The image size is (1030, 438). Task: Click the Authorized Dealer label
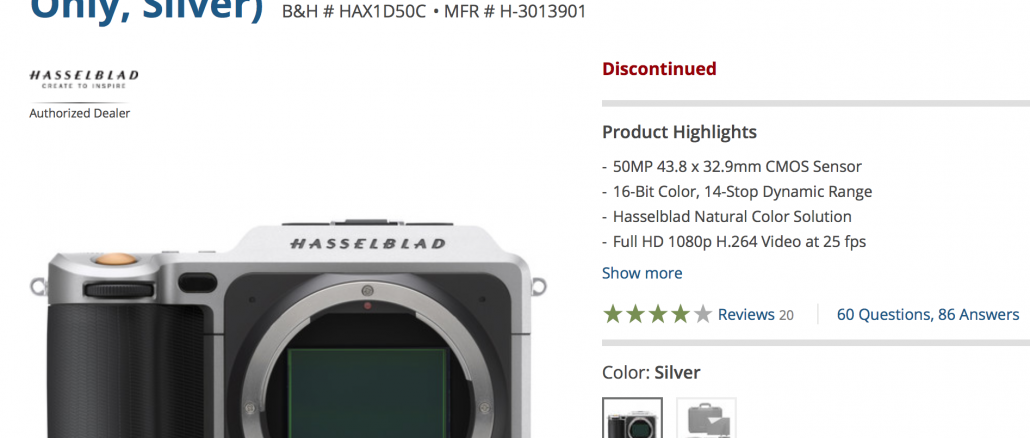pos(79,114)
